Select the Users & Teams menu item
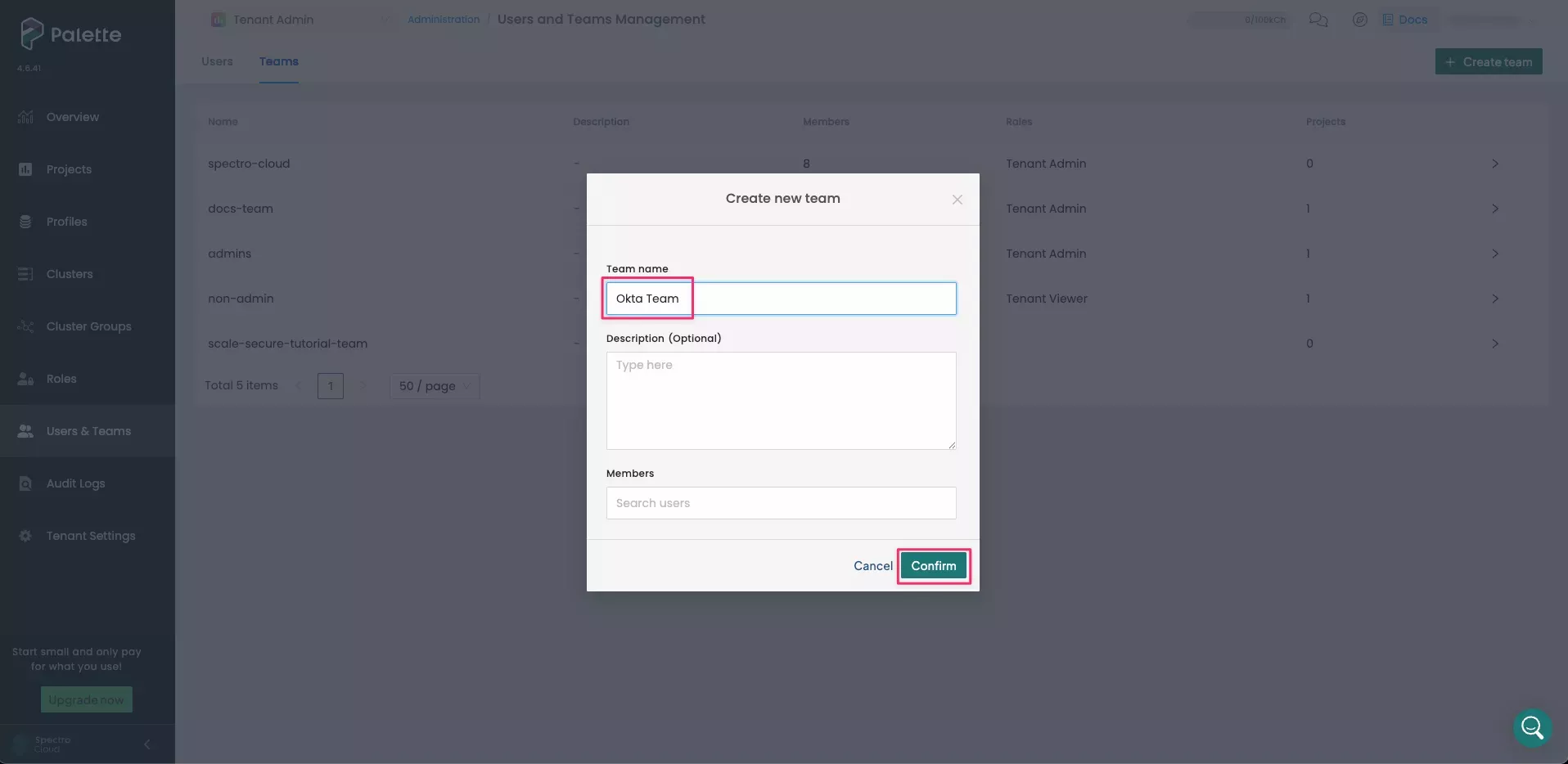 (x=88, y=431)
